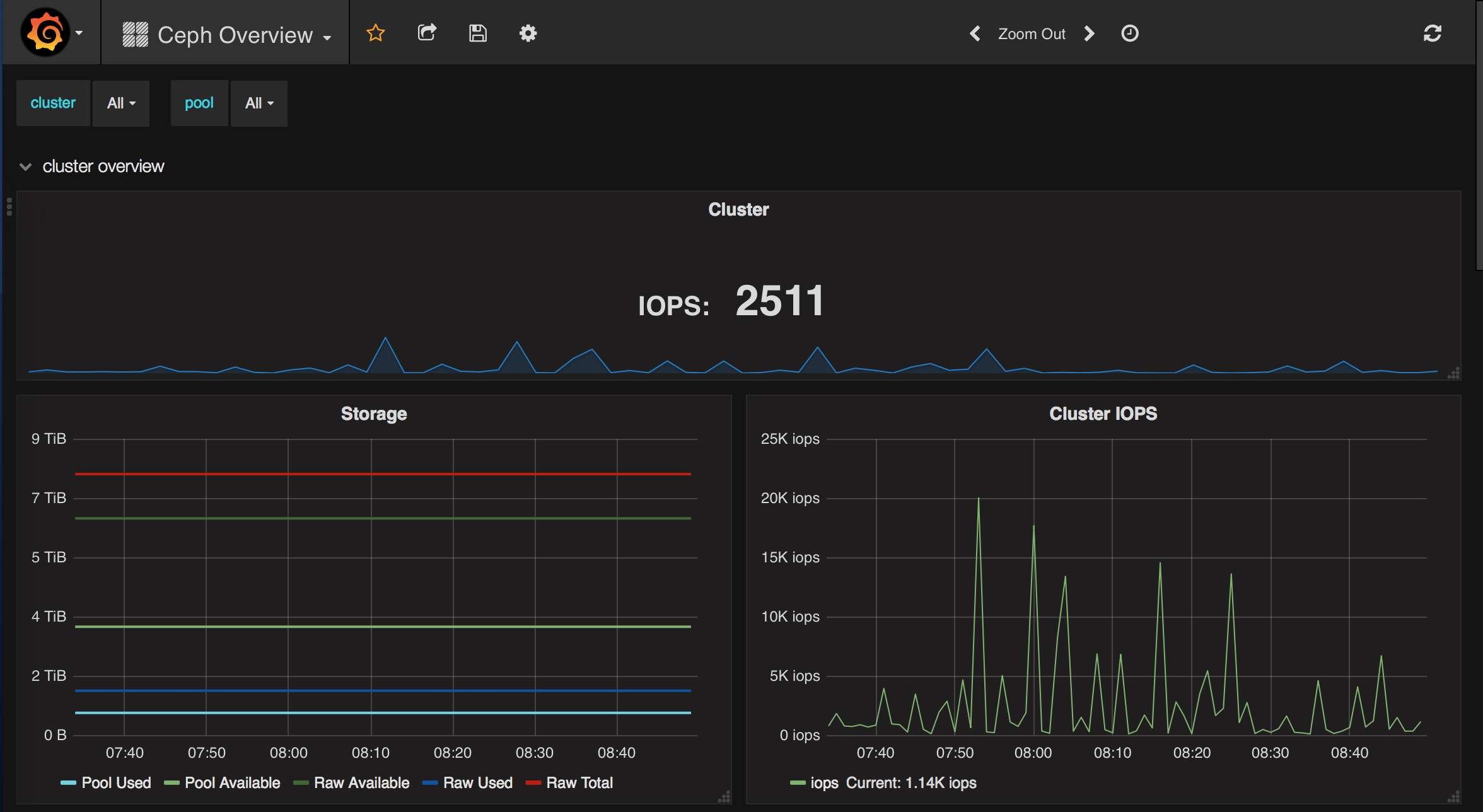The image size is (1483, 812).
Task: Click Raw Used swatch in legend
Action: click(429, 783)
